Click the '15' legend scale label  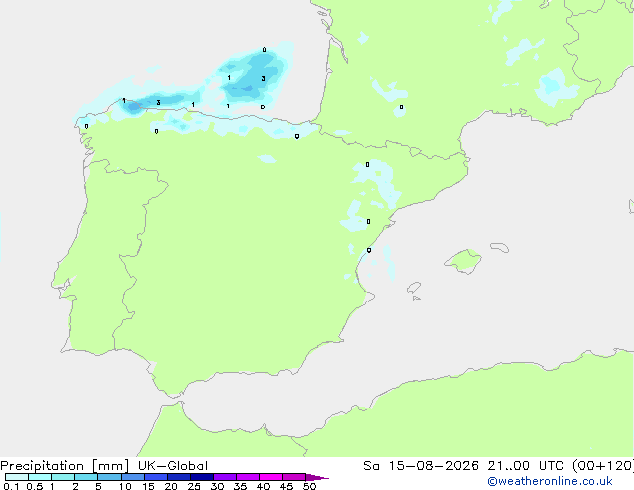[148, 486]
